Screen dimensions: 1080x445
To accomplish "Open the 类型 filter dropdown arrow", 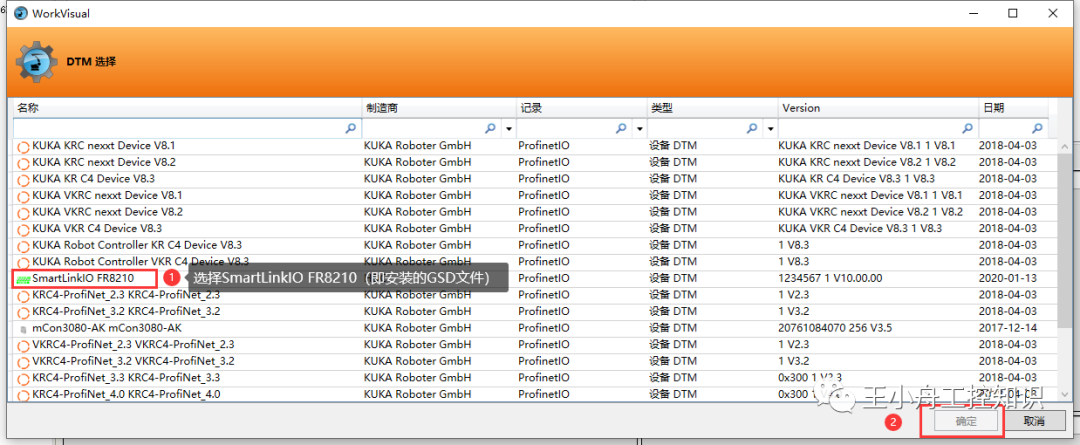I will tap(771, 129).
